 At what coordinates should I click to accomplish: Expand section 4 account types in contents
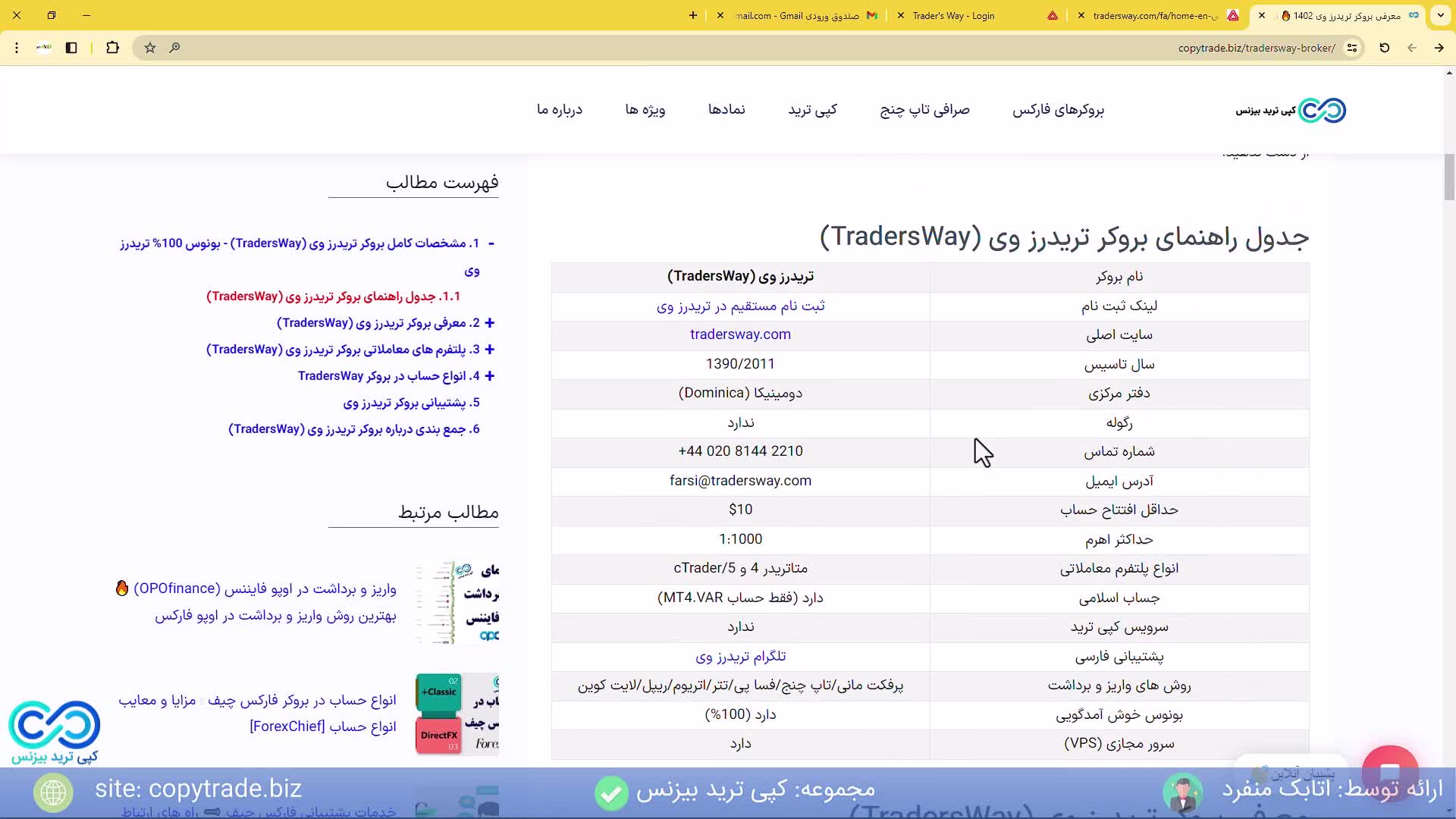(490, 376)
